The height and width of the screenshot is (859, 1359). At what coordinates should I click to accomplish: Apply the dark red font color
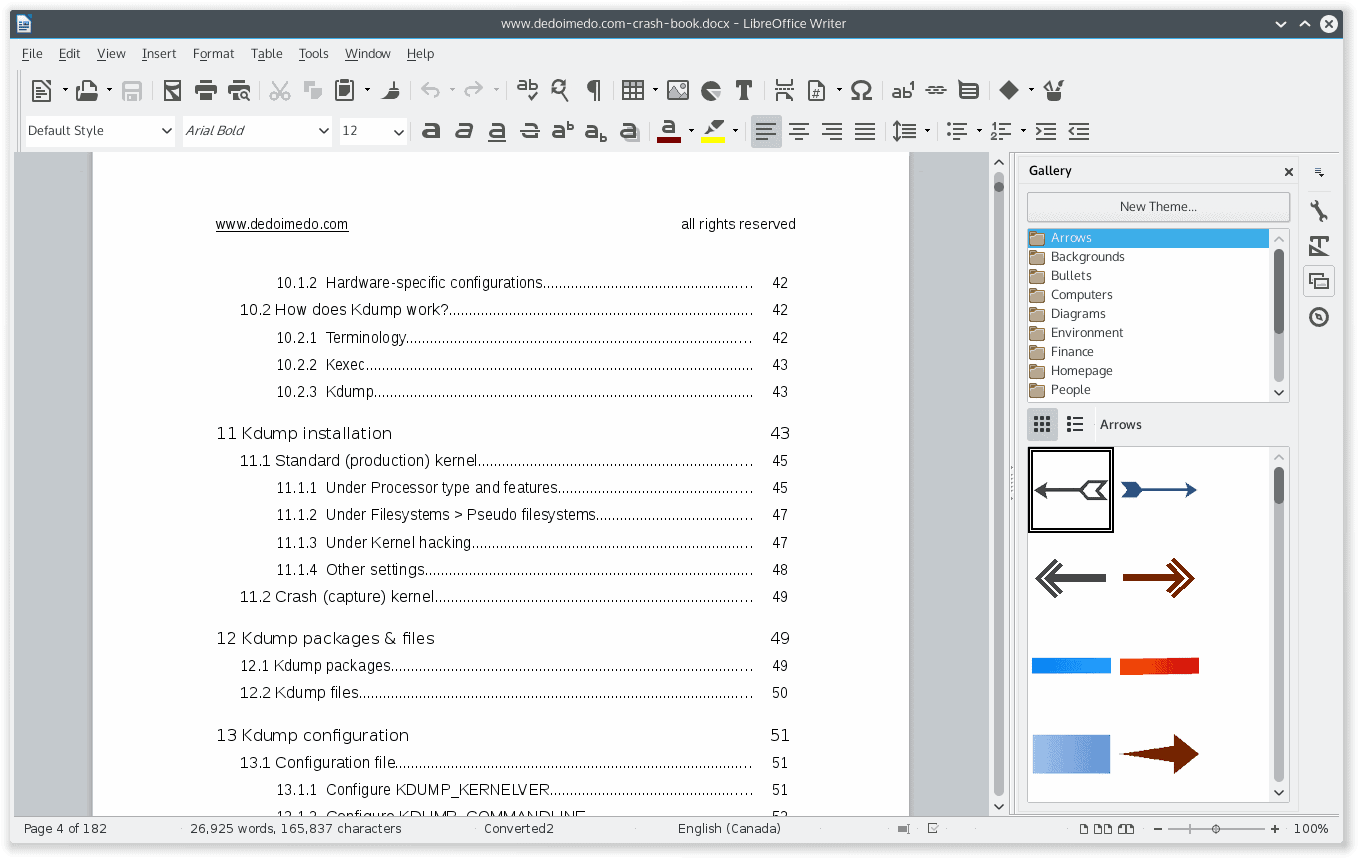(x=669, y=131)
